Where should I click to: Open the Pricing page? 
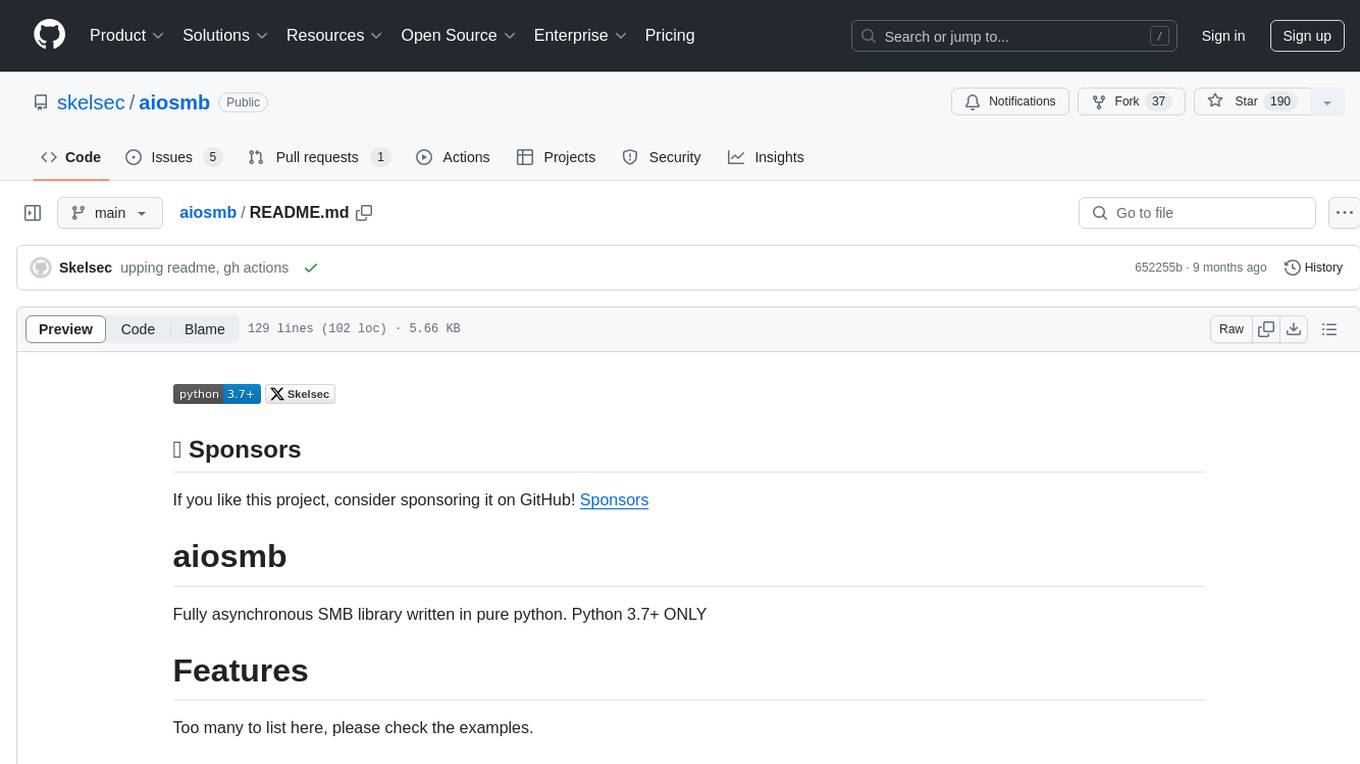[x=670, y=35]
